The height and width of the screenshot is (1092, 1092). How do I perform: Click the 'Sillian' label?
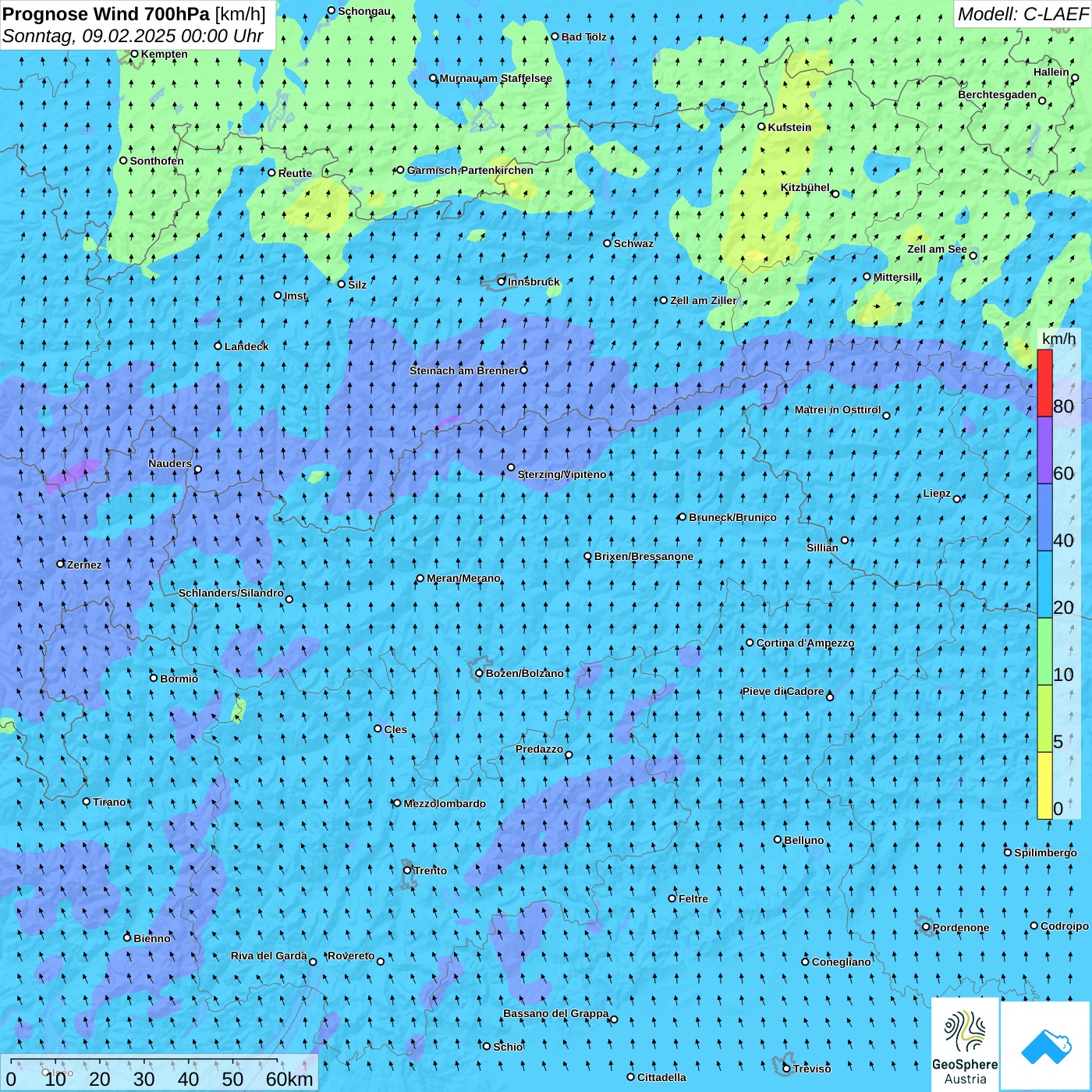pyautogui.click(x=822, y=548)
